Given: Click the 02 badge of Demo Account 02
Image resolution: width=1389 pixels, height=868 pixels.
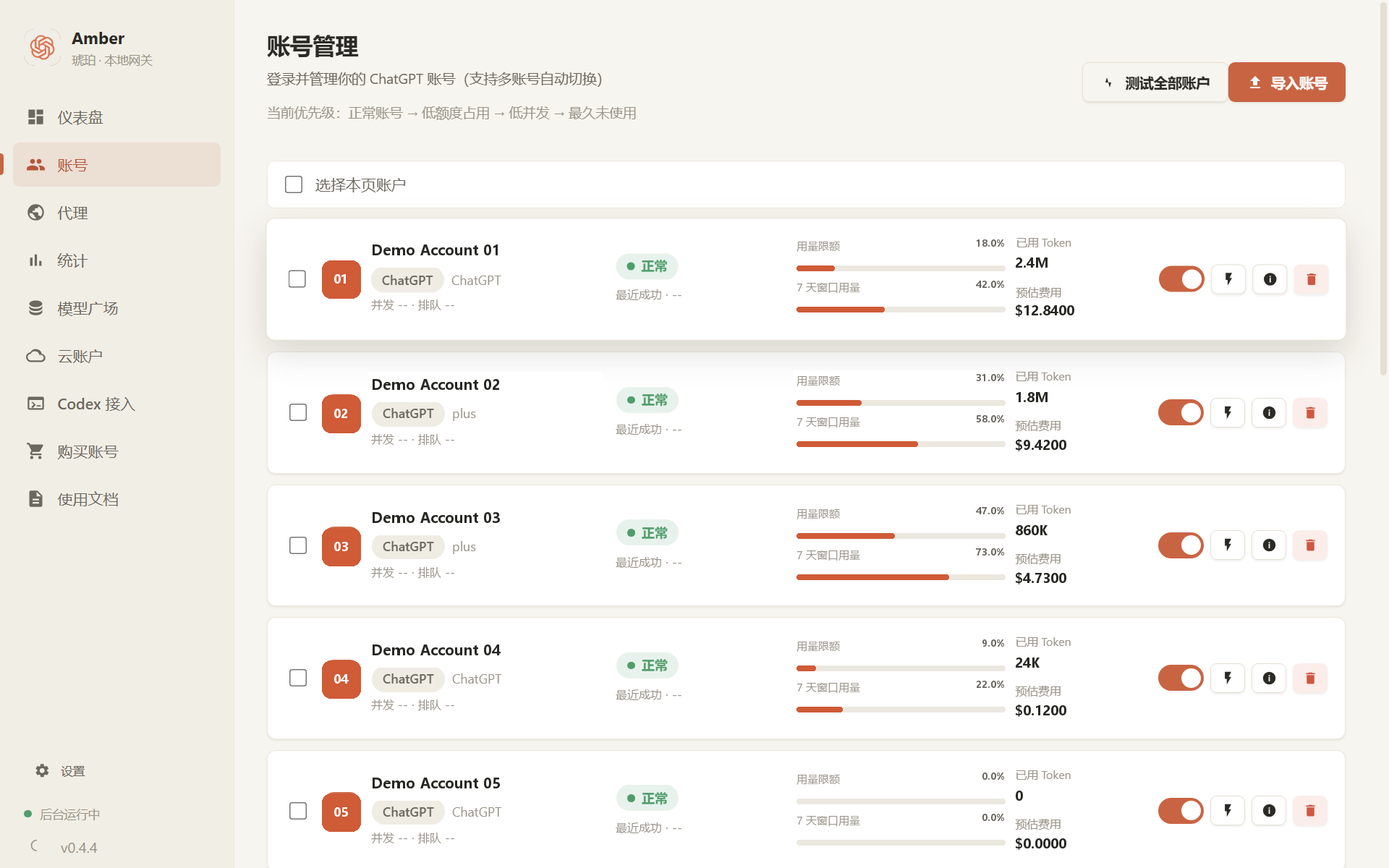Looking at the screenshot, I should click(341, 413).
